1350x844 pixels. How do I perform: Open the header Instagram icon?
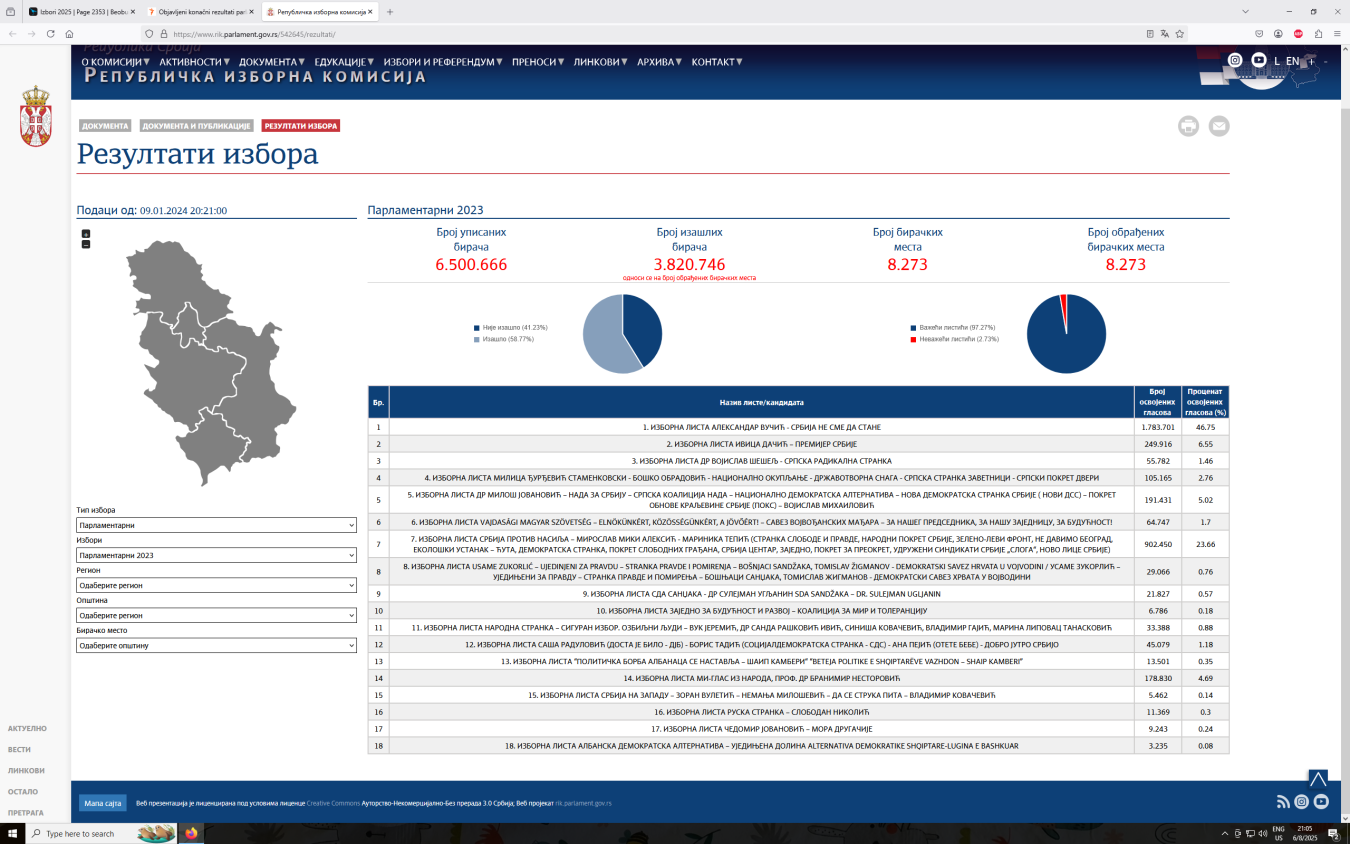[1235, 60]
